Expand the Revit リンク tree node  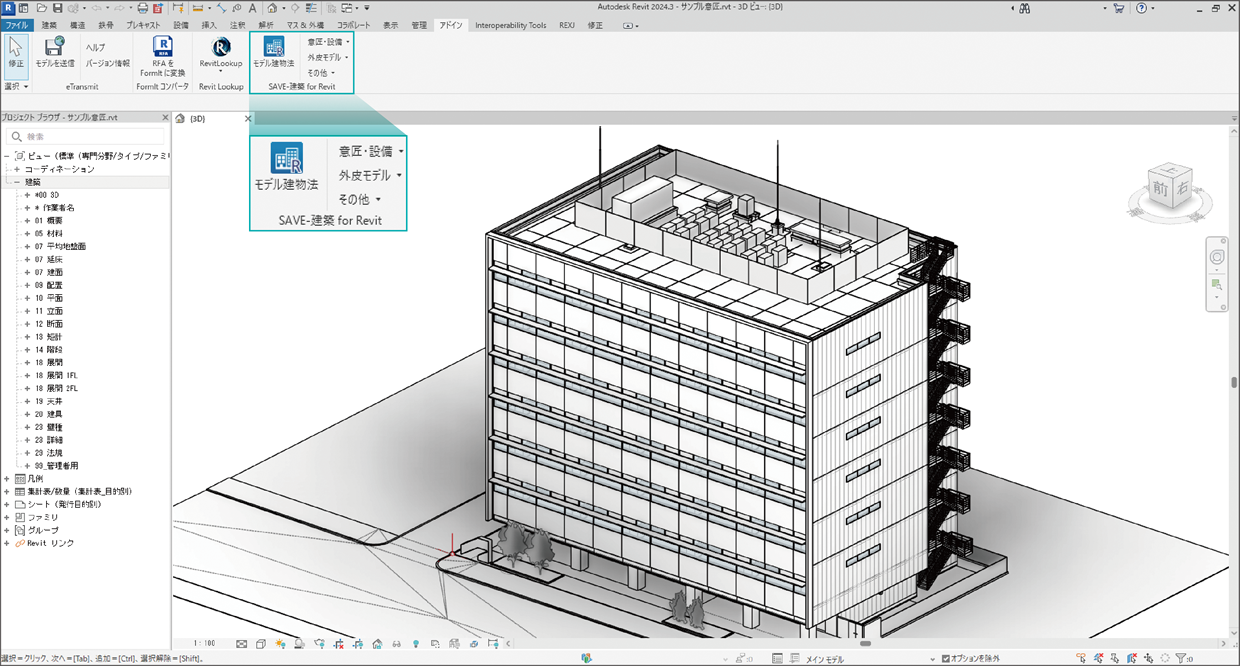(7, 543)
